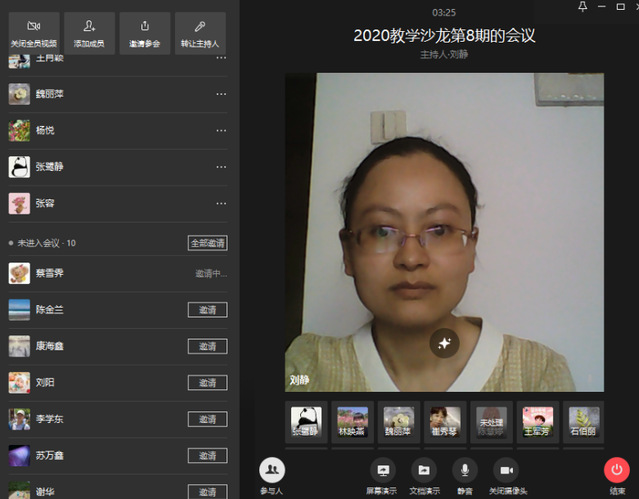Image resolution: width=639 pixels, height=499 pixels.
Task: Open more options for 魏丽萍
Action: tap(221, 94)
